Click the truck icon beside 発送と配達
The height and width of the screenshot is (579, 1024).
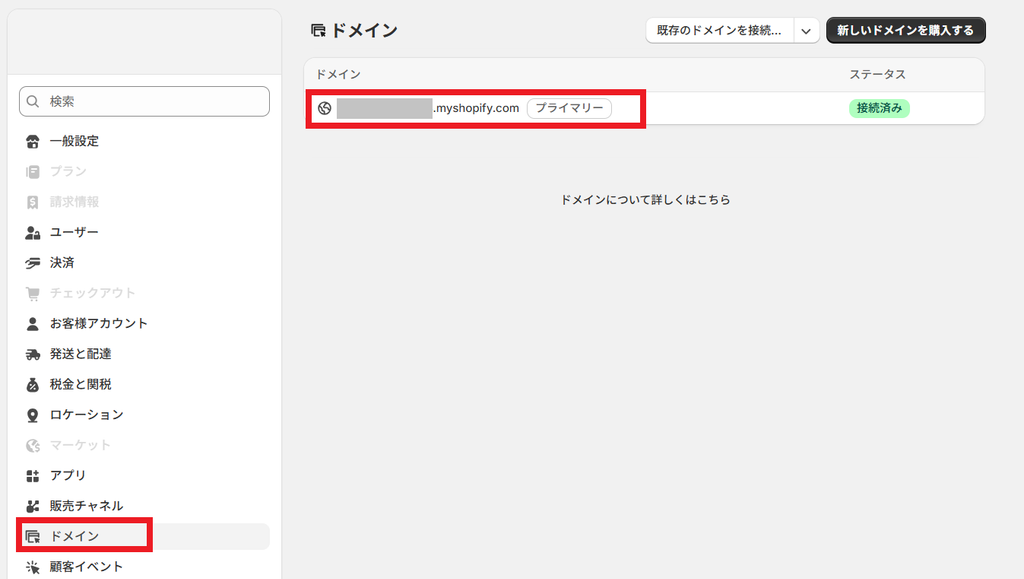click(33, 354)
